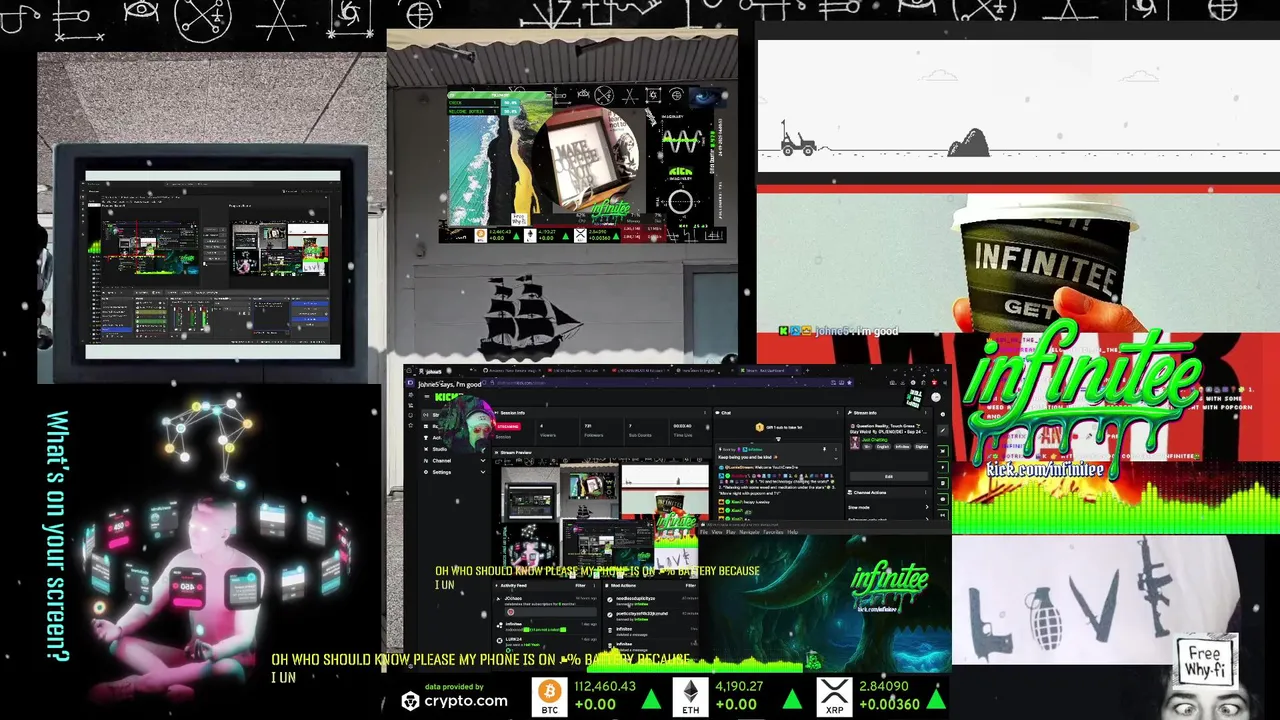Click the Edit button under Stream info

(x=889, y=476)
